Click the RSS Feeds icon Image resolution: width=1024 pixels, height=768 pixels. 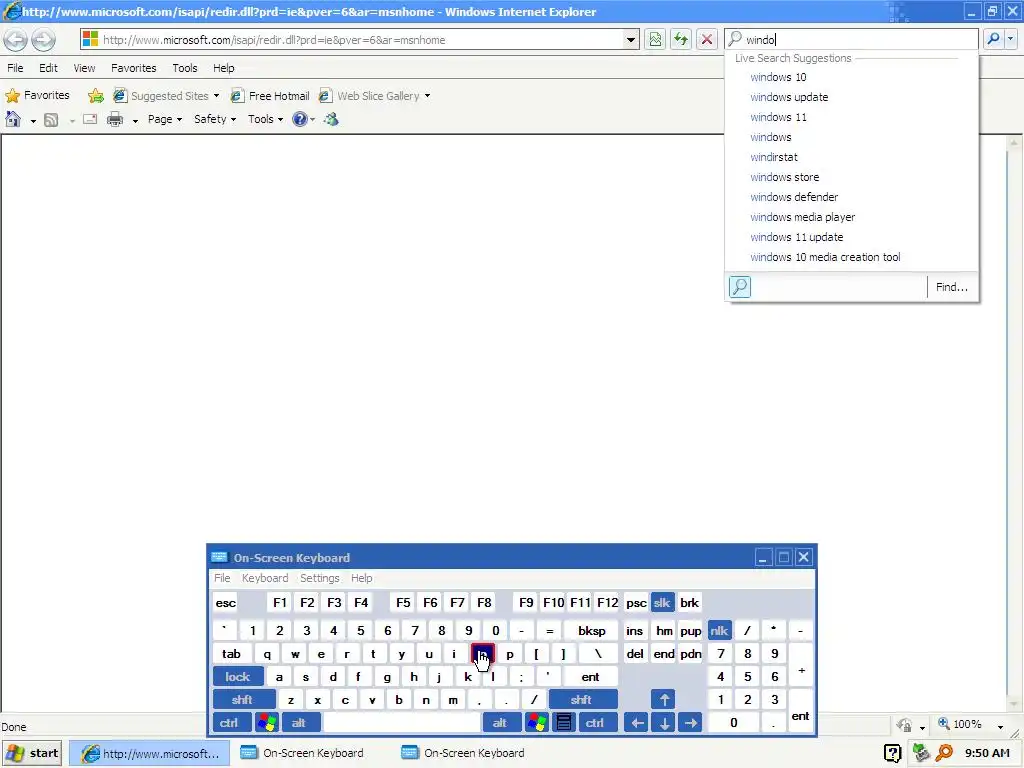[x=51, y=120]
